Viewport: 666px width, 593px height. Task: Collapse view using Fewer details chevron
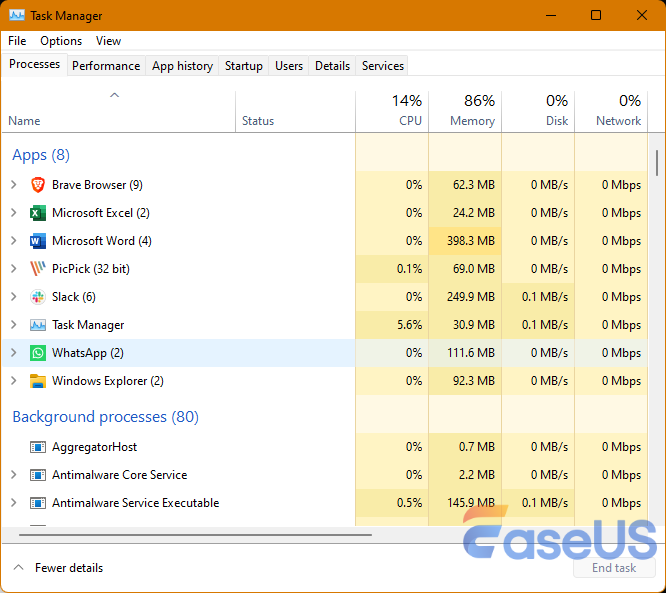click(x=18, y=568)
